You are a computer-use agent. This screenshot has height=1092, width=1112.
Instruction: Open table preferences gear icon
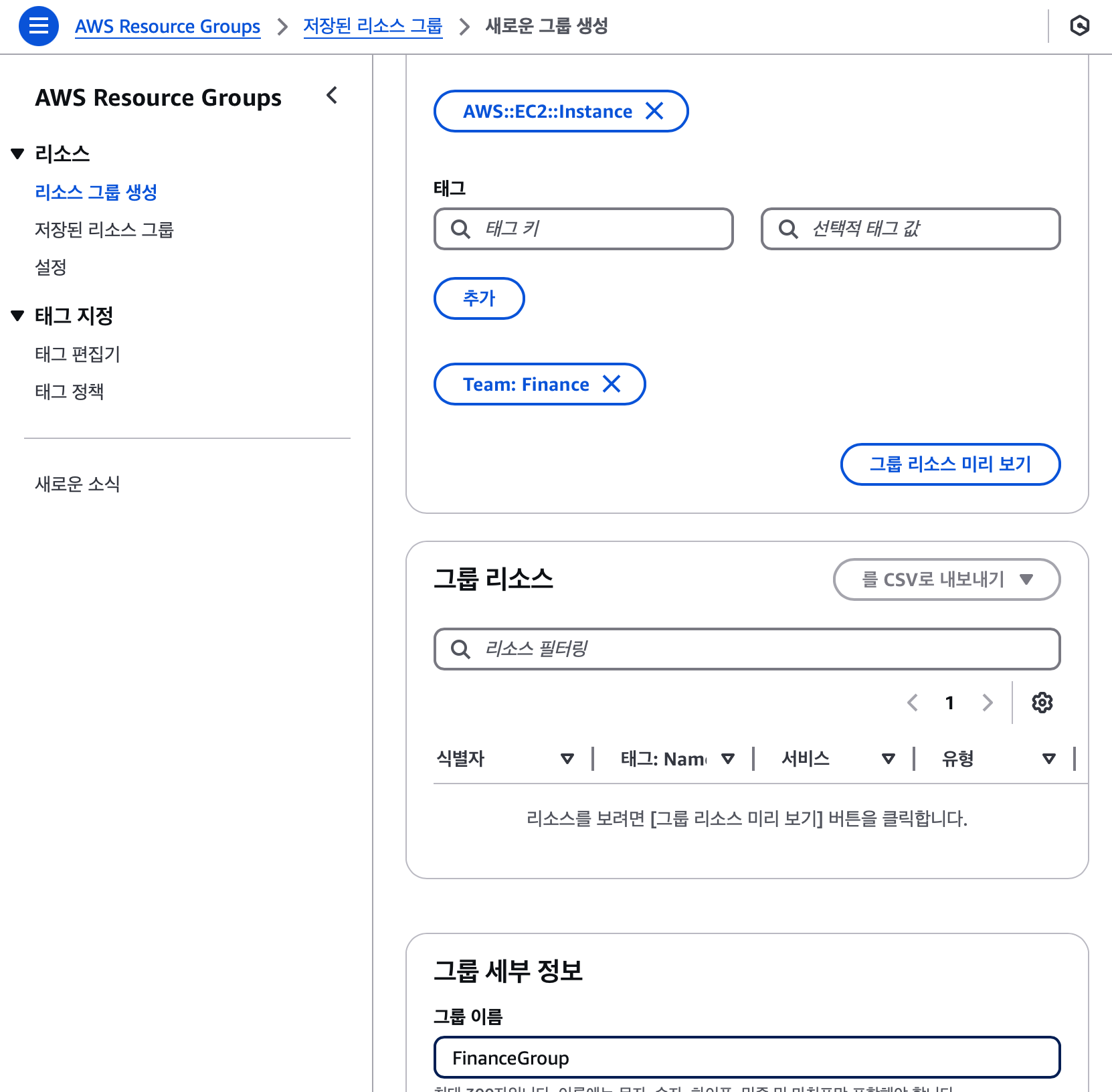pyautogui.click(x=1042, y=703)
